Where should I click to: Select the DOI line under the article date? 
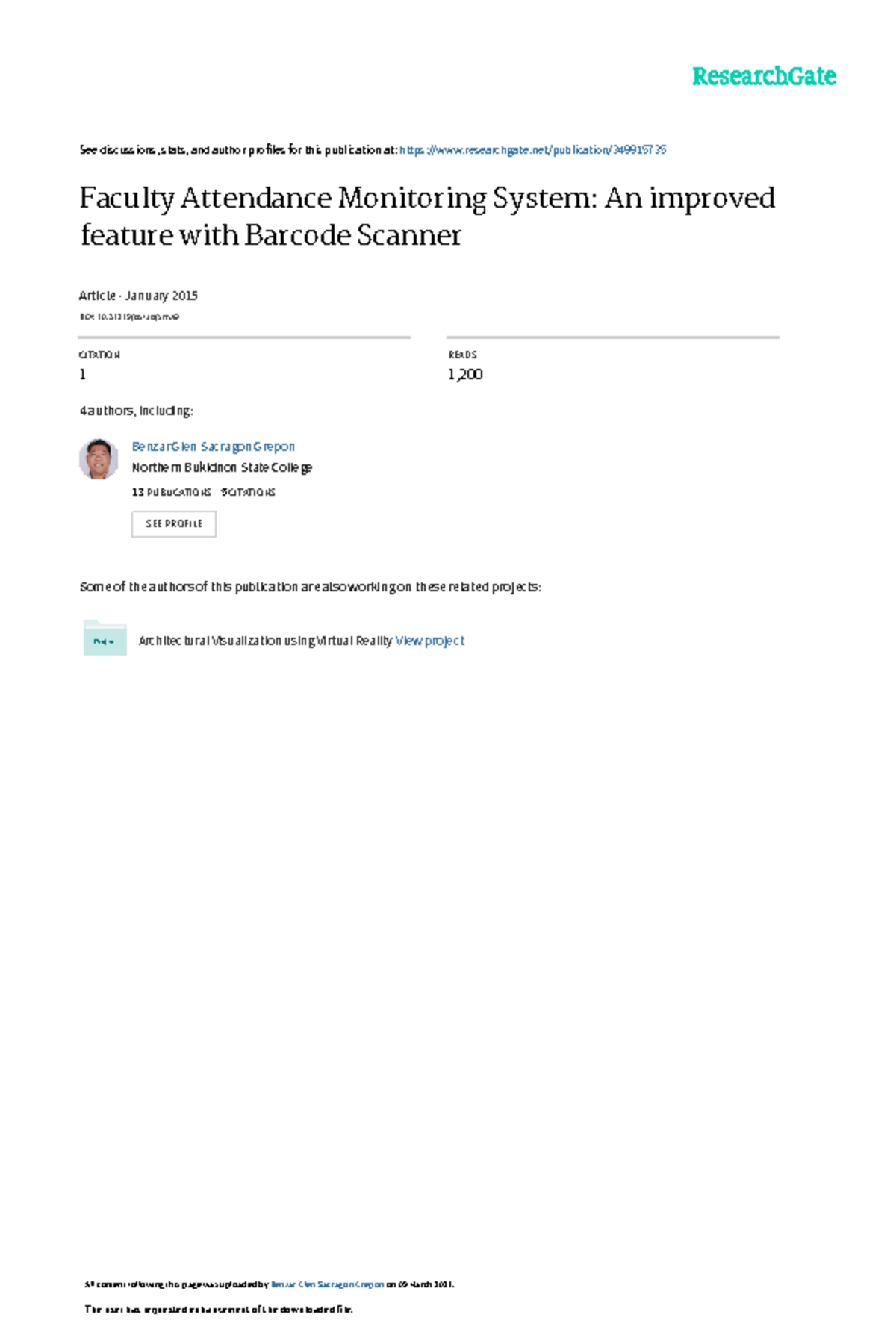point(129,317)
